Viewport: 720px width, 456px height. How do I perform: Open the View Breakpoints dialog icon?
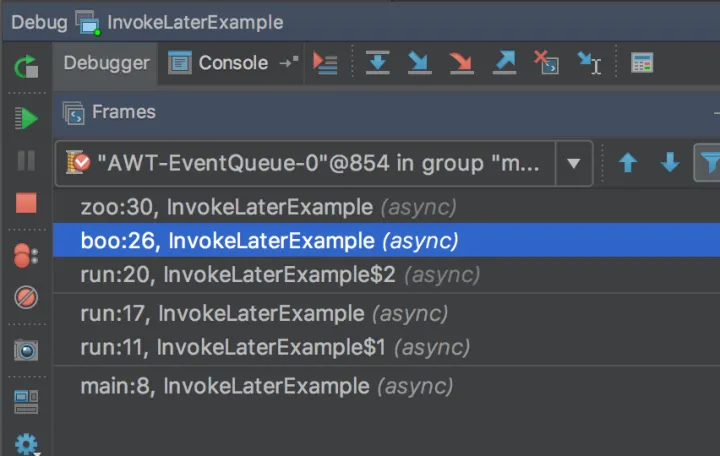[25, 255]
